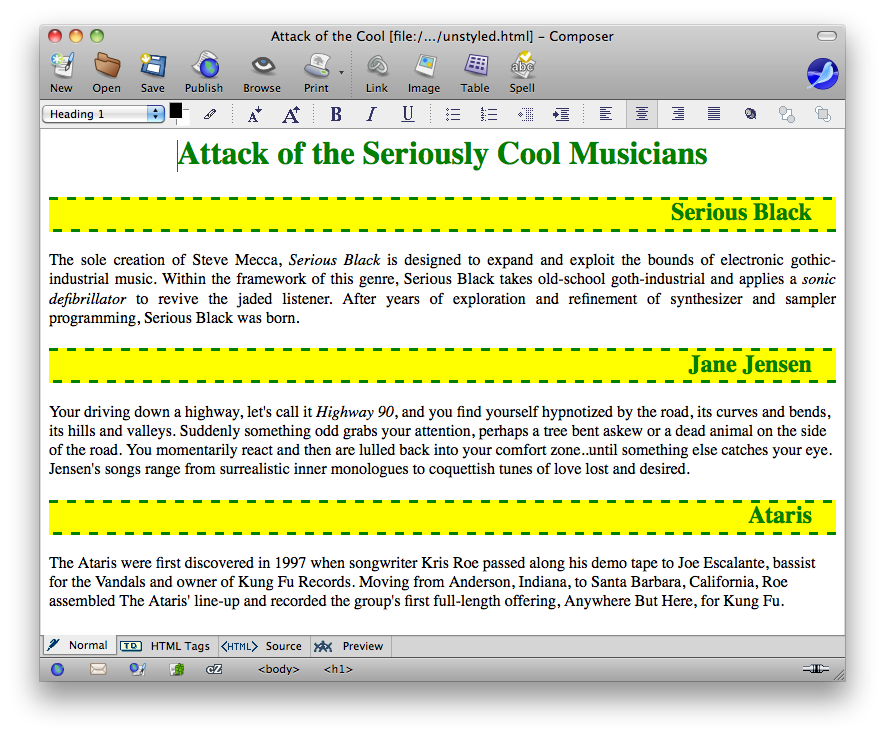
Task: Open the Spell check tool
Action: coord(522,72)
